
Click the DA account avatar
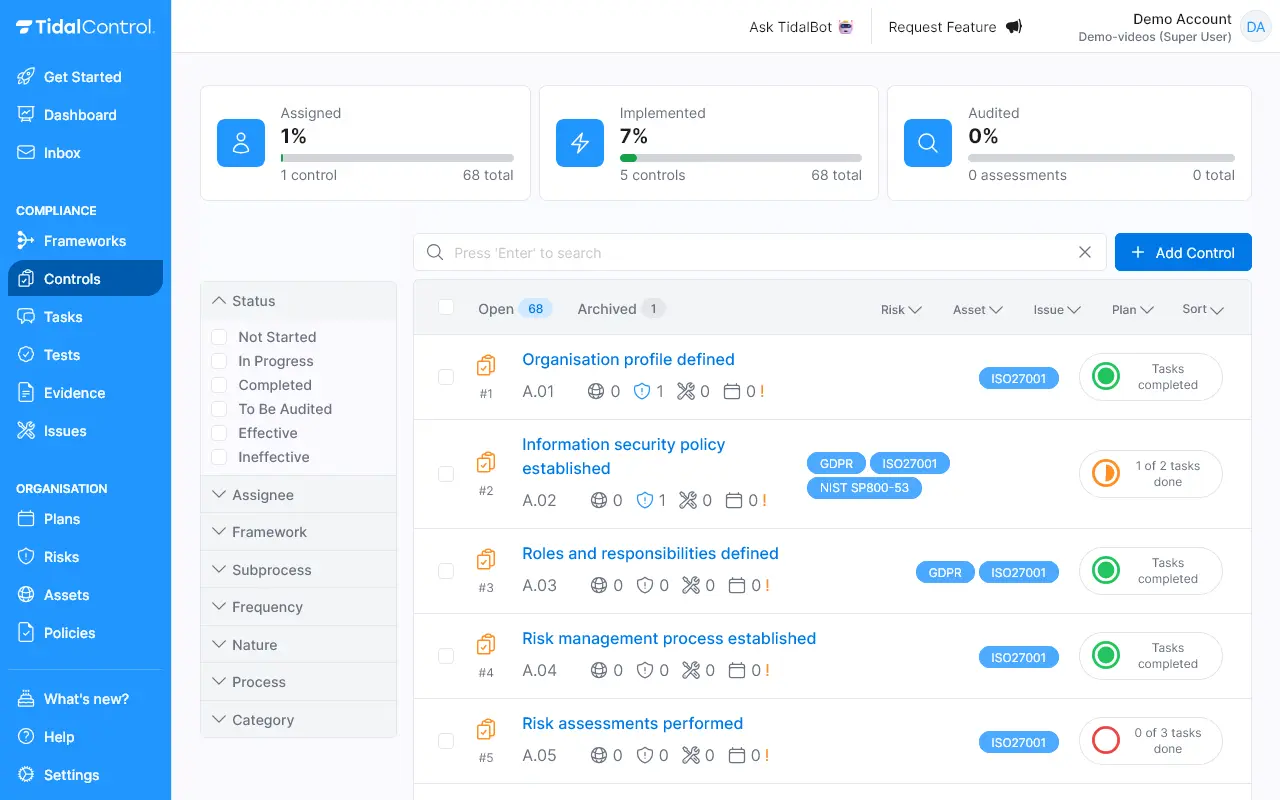1255,27
